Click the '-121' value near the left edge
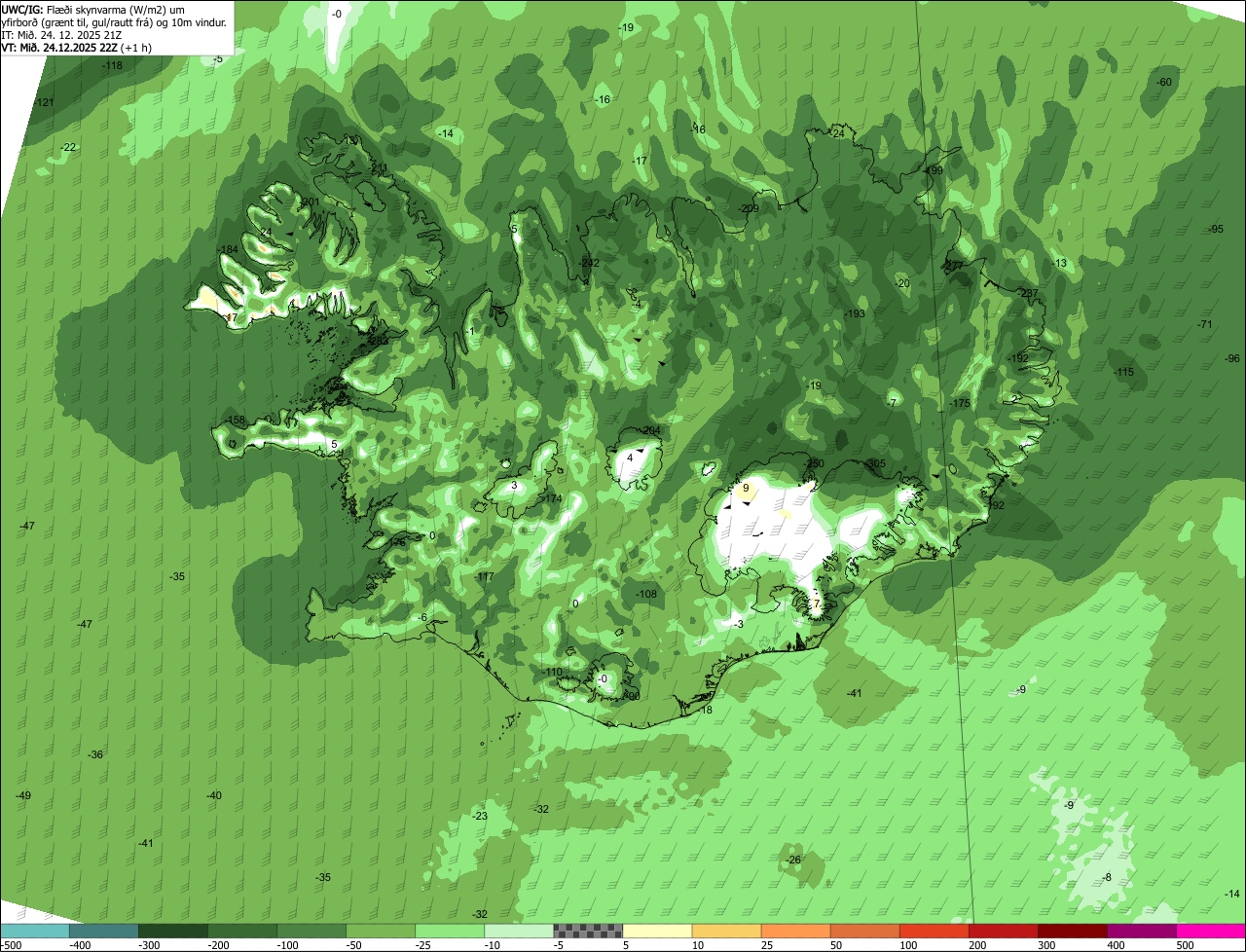Image resolution: width=1246 pixels, height=952 pixels. (x=45, y=102)
